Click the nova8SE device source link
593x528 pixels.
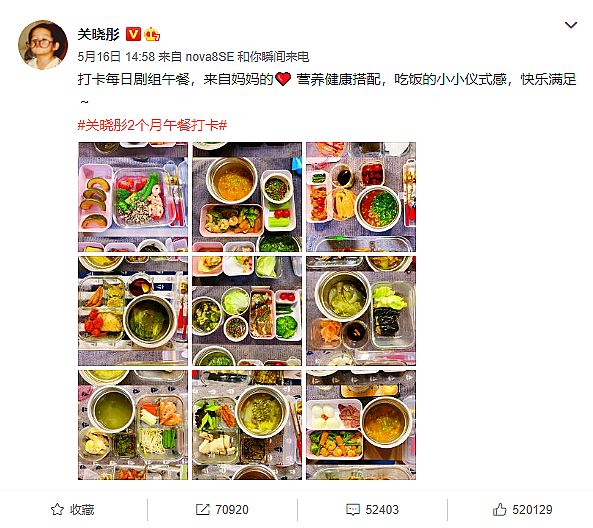pos(210,57)
